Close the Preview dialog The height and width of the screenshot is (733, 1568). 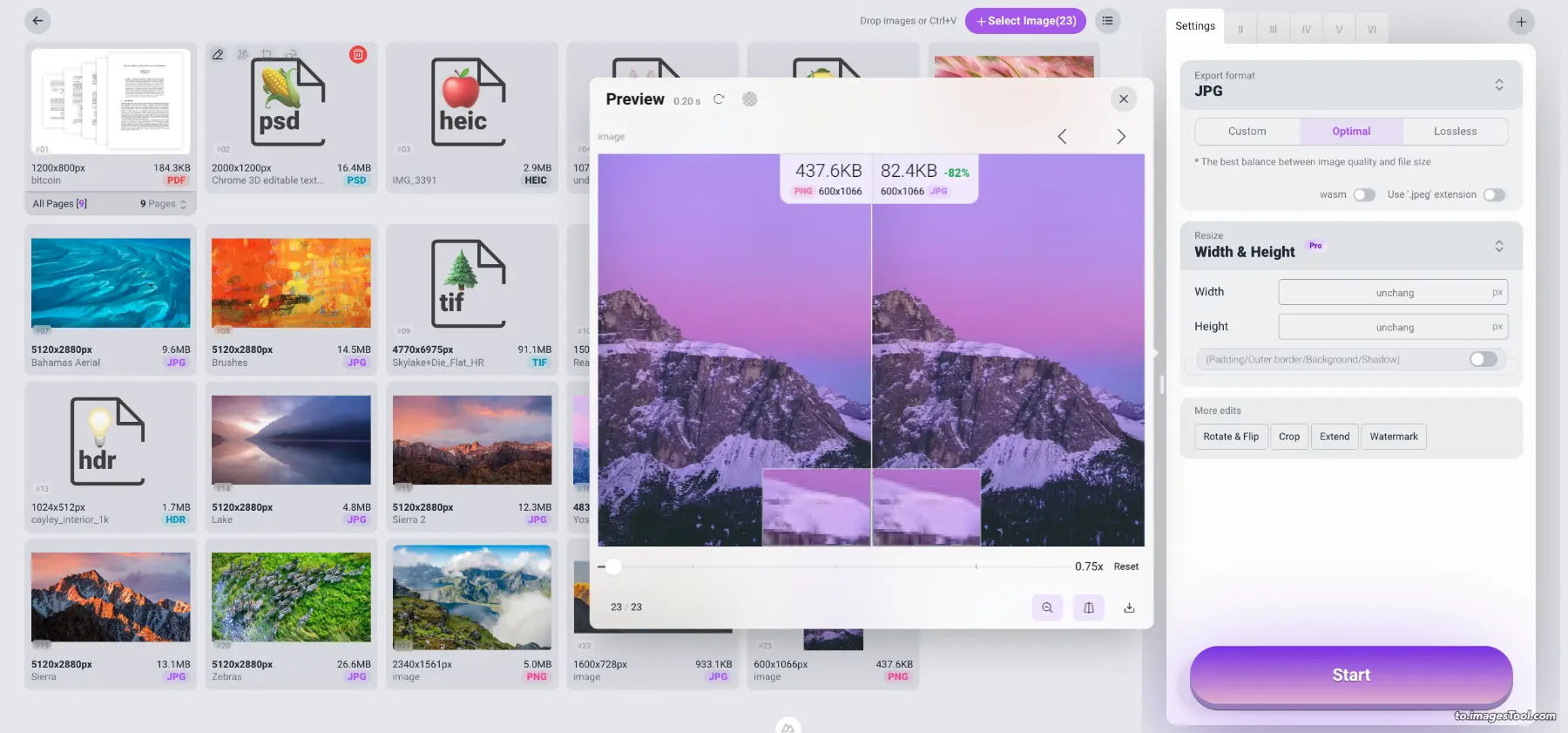coord(1124,99)
